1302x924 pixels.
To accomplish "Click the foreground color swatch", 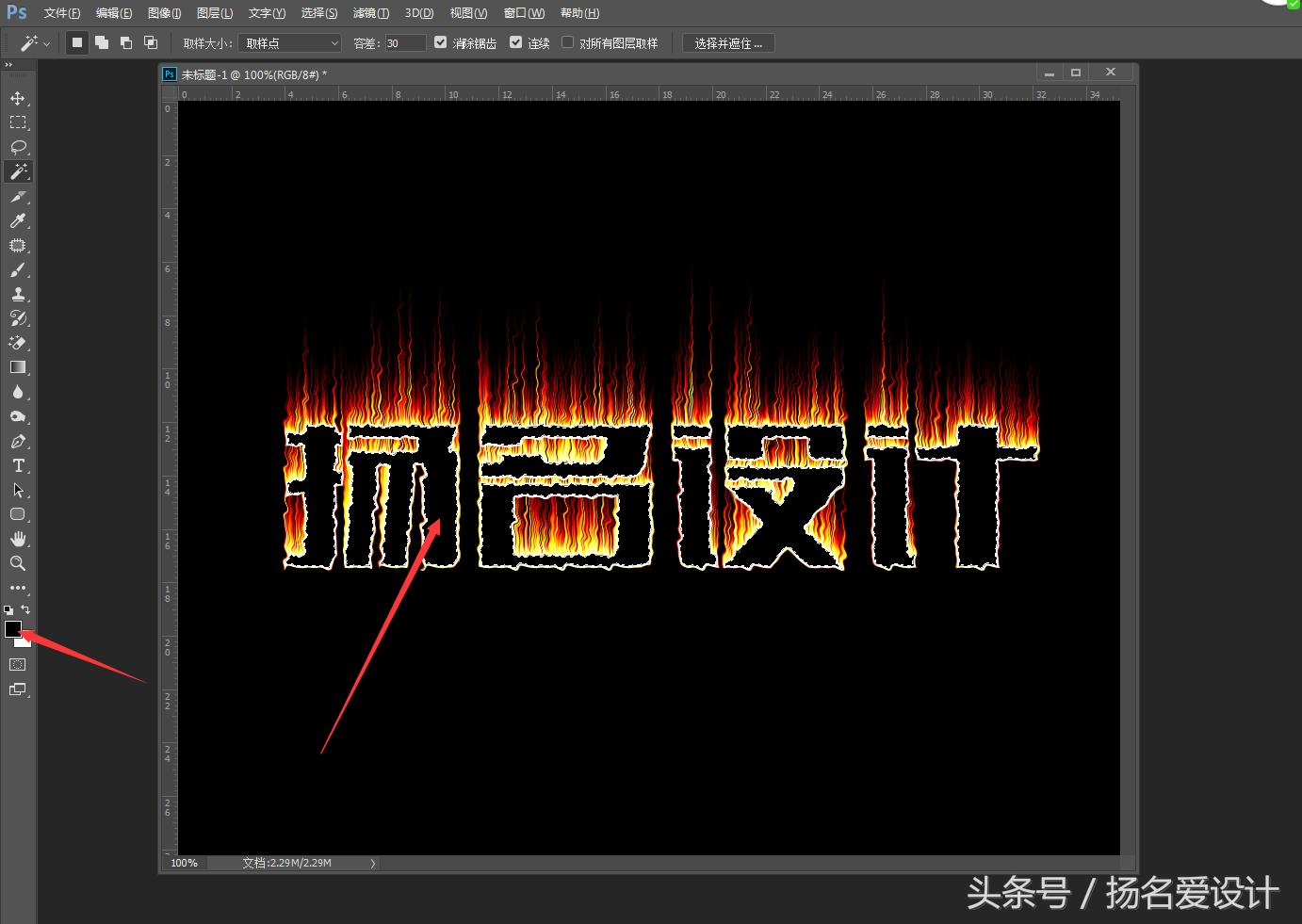I will [12, 629].
